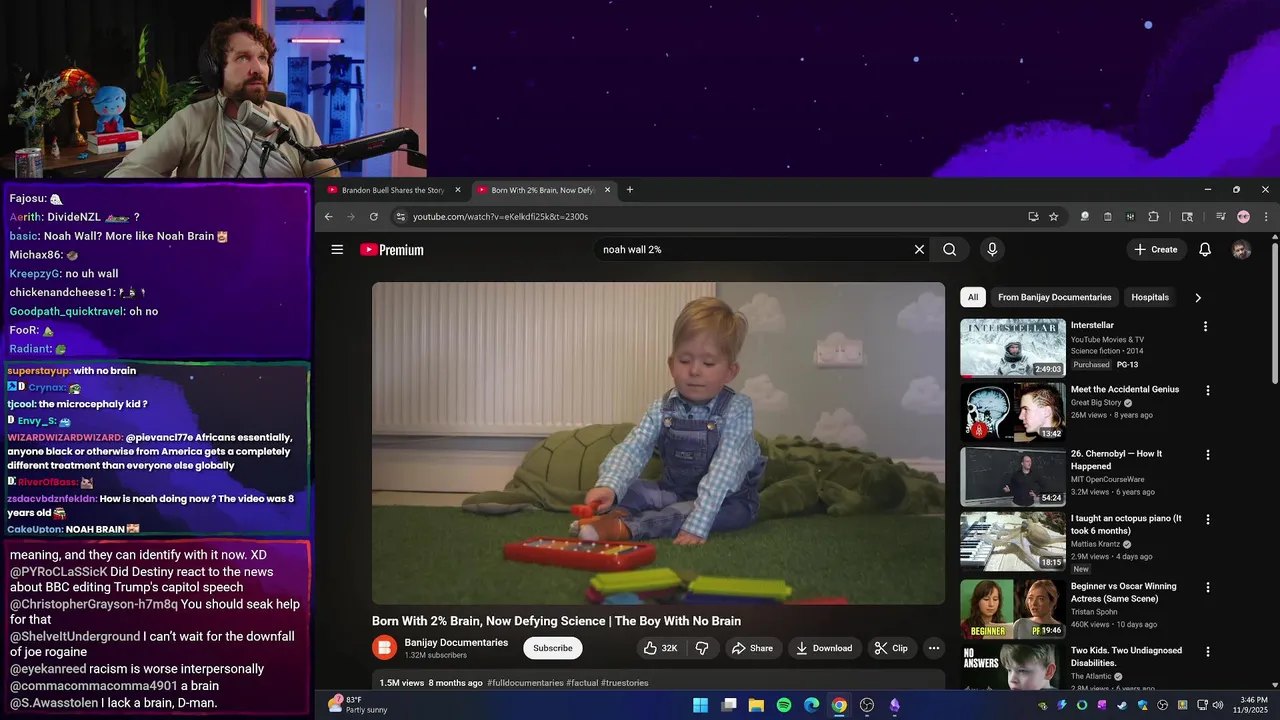This screenshot has height=720, width=1280.
Task: Click the Download button
Action: coord(824,648)
